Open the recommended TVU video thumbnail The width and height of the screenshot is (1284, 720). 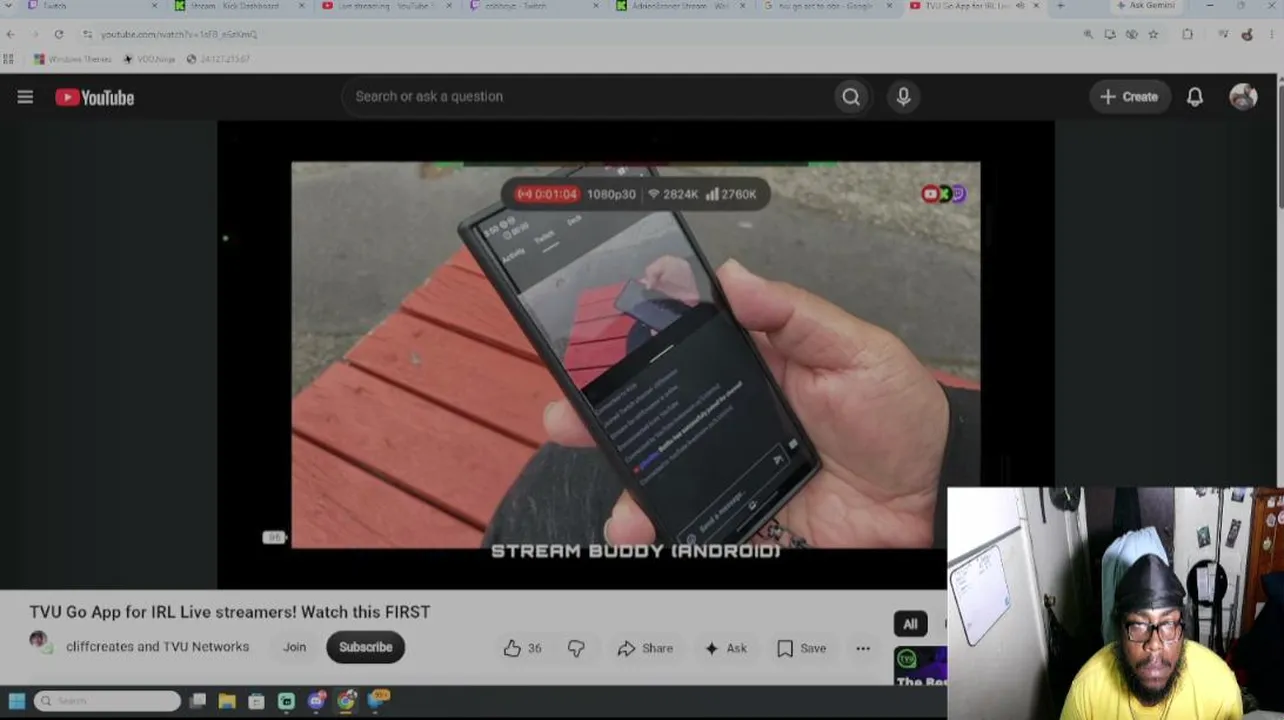tap(921, 666)
